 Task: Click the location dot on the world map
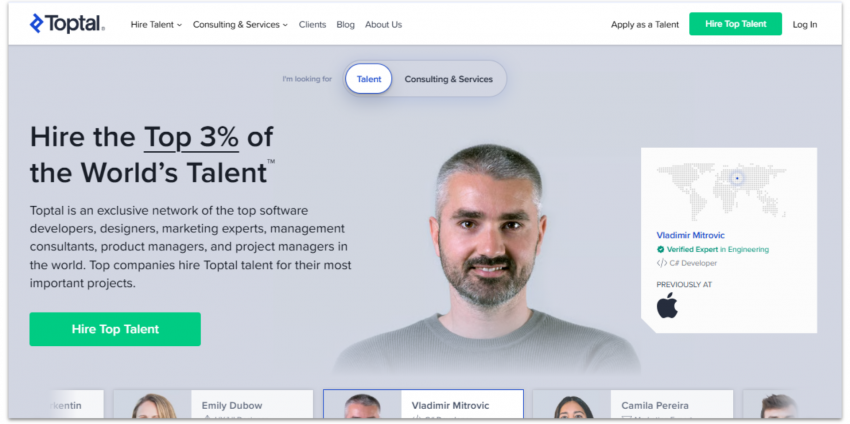[x=737, y=178]
